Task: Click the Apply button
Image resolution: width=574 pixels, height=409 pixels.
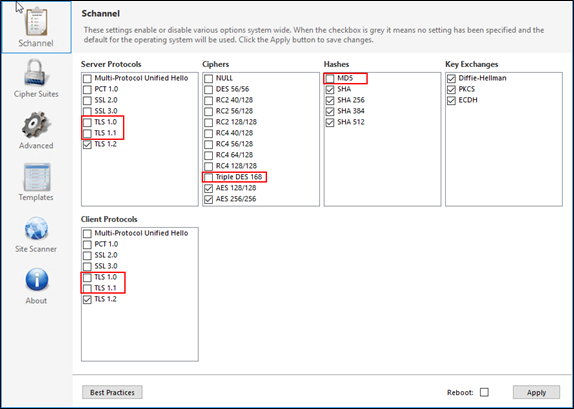Action: [536, 392]
